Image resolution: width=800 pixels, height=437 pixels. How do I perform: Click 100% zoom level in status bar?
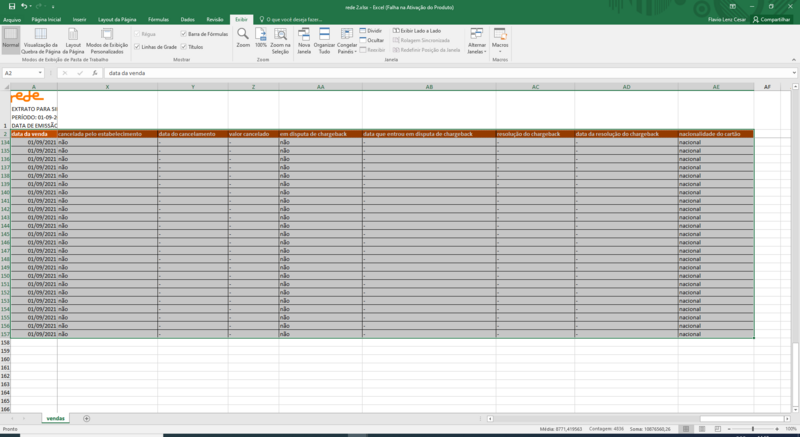[x=791, y=429]
